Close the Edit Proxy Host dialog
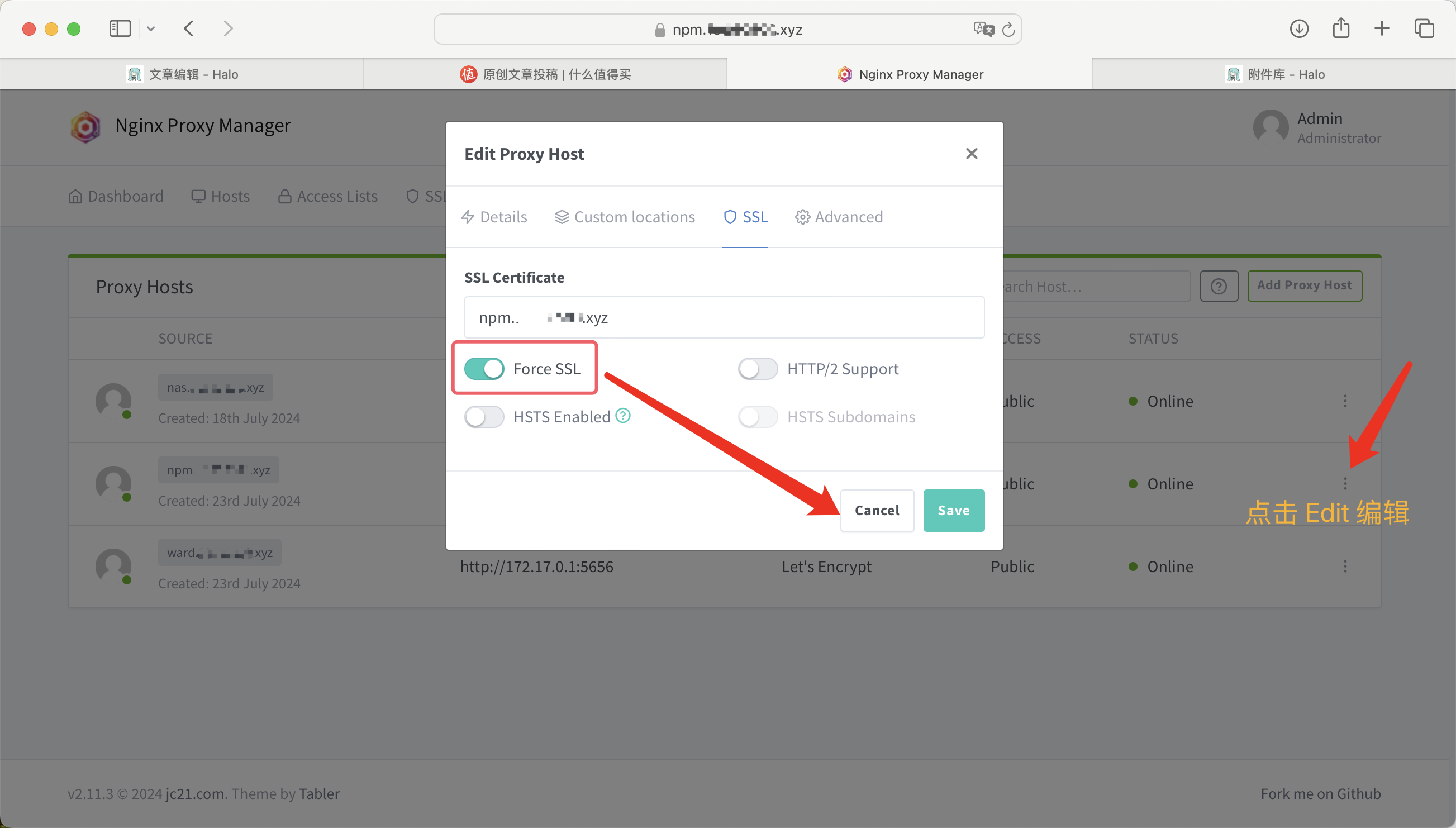Screen dimensions: 1456x828 [971, 154]
